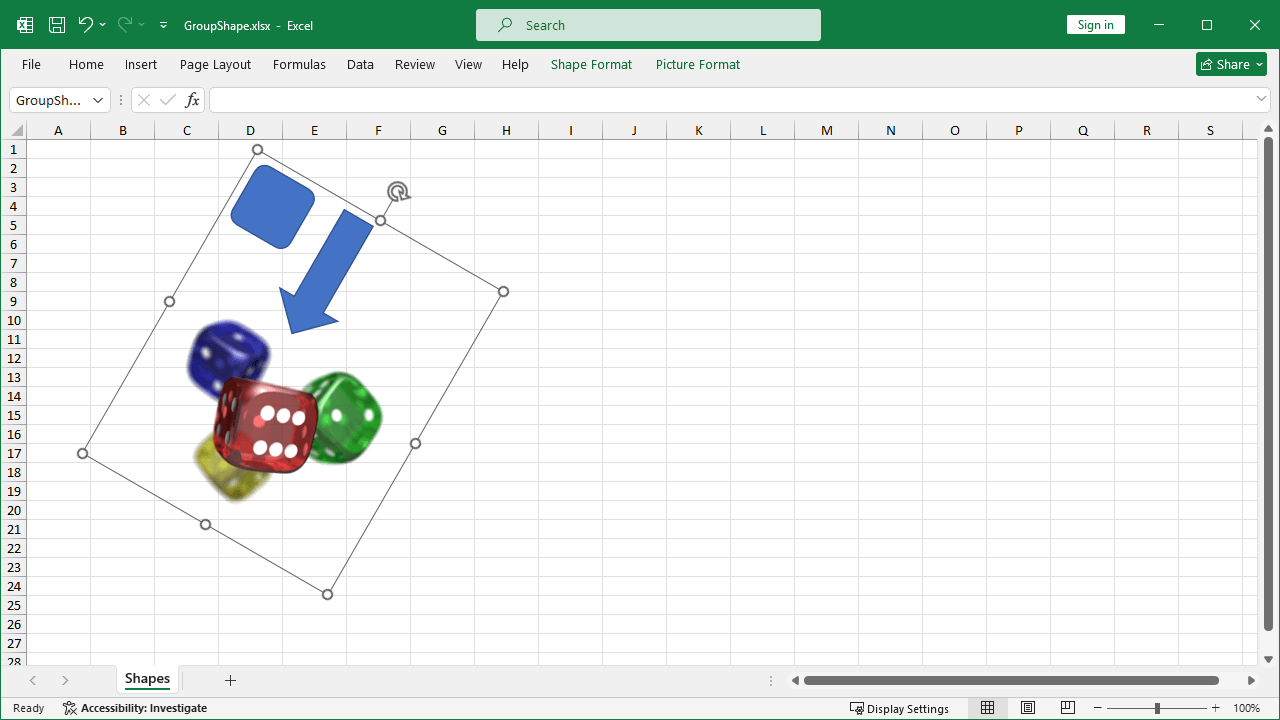Click the zoom slider handle
1280x720 pixels.
pyautogui.click(x=1157, y=708)
